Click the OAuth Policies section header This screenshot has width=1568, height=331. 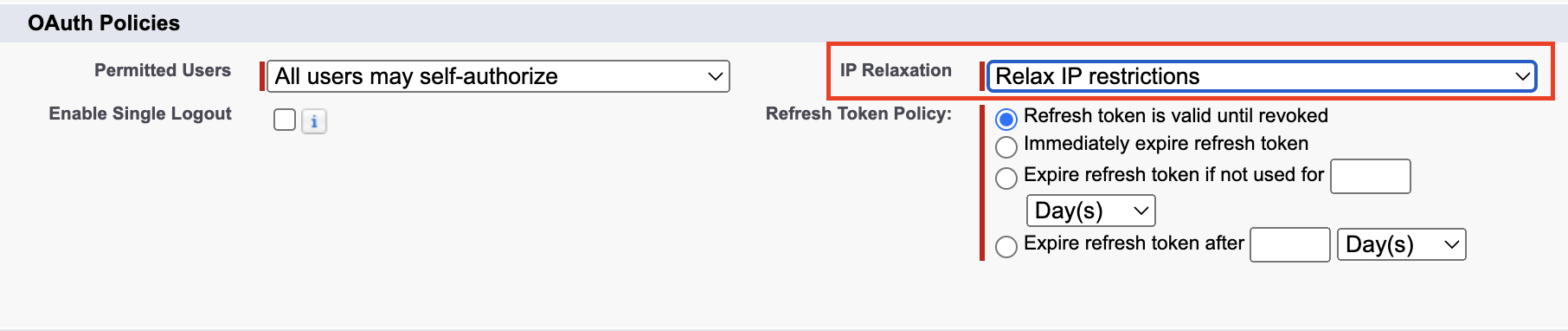pyautogui.click(x=104, y=23)
